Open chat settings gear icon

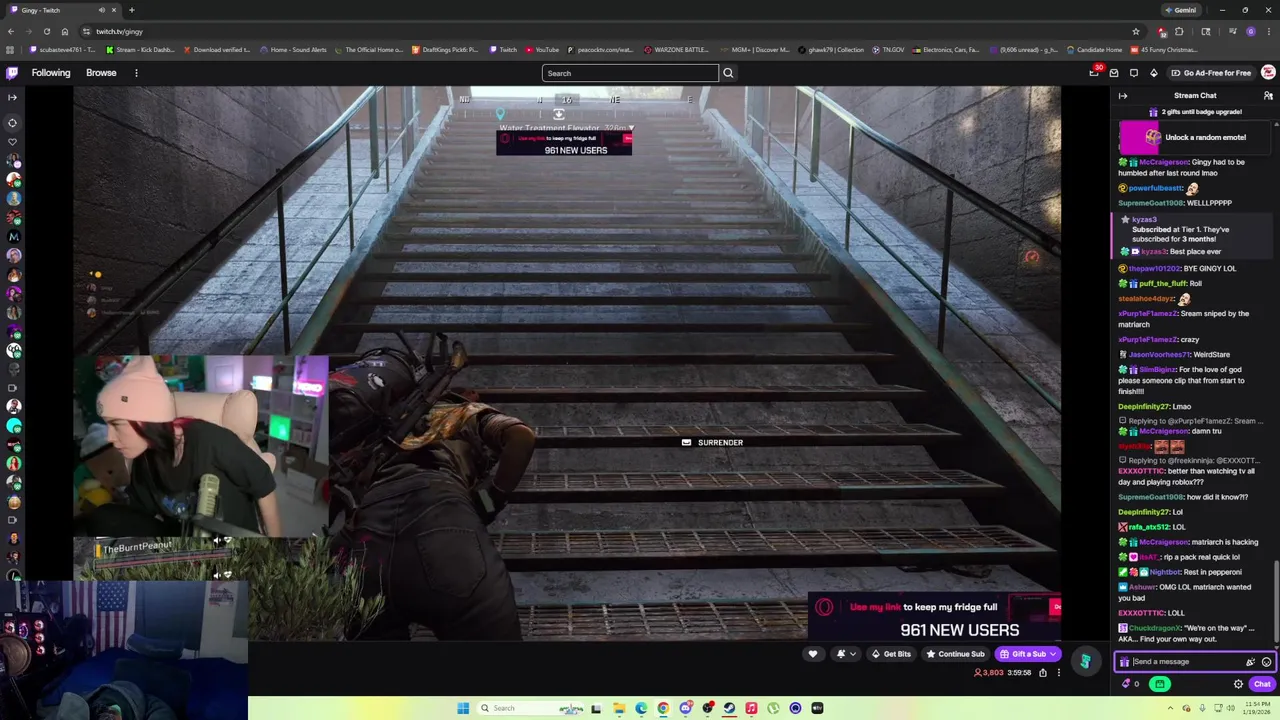pos(1238,684)
